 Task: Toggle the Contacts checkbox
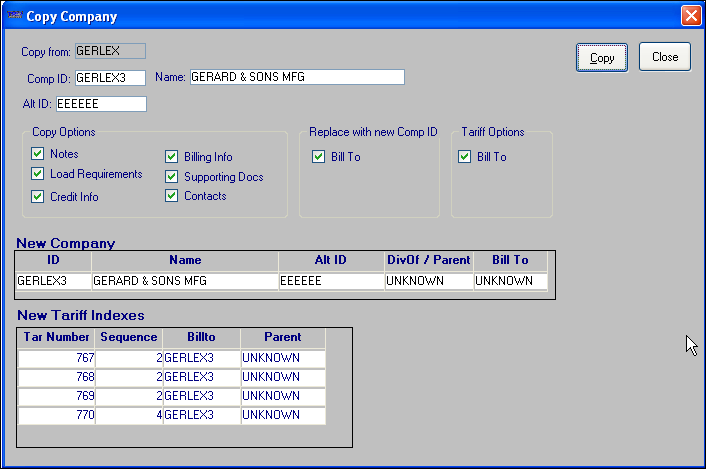pyautogui.click(x=172, y=196)
